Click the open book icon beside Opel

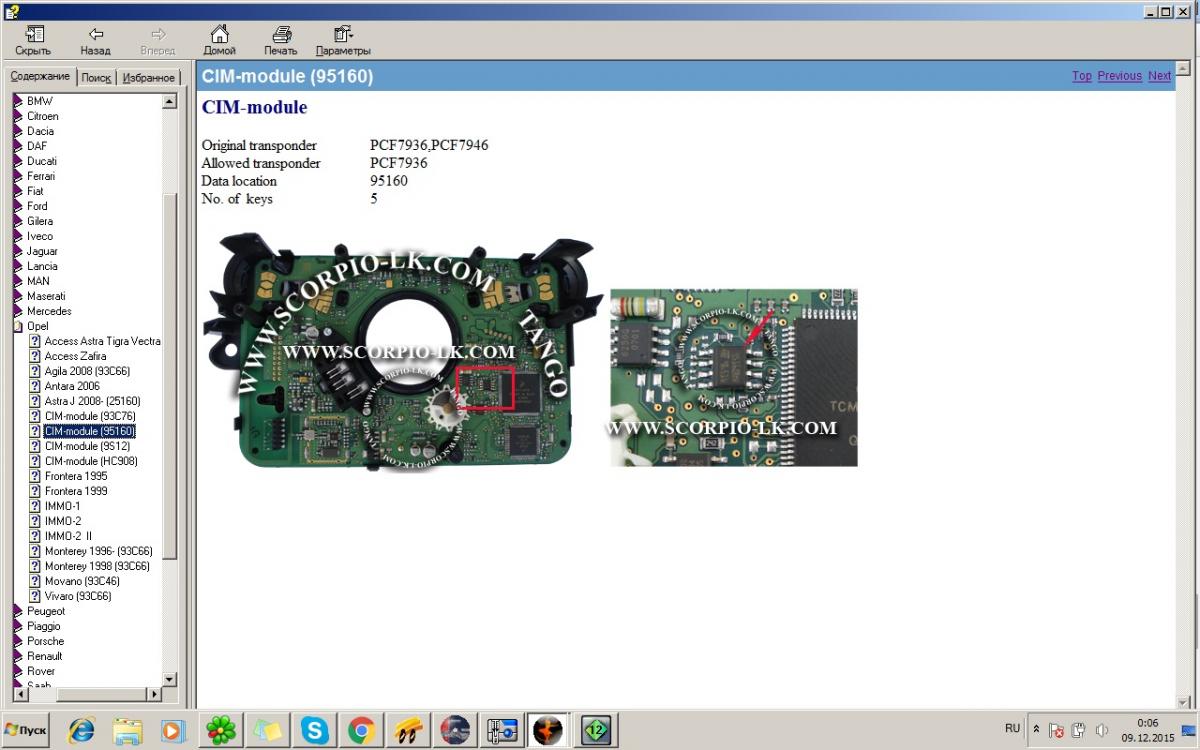pos(18,326)
